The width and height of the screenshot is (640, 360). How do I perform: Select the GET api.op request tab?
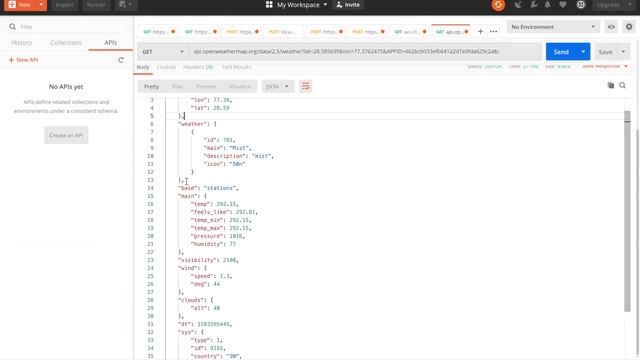coord(452,31)
